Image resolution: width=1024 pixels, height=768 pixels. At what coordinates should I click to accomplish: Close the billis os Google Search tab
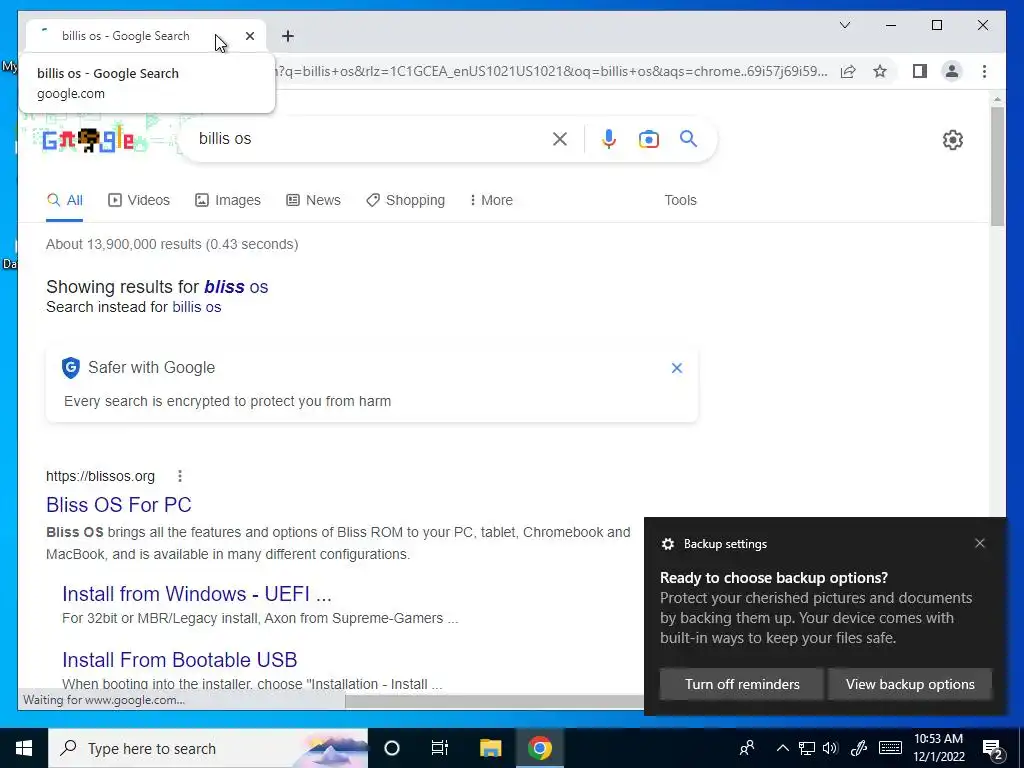(249, 36)
